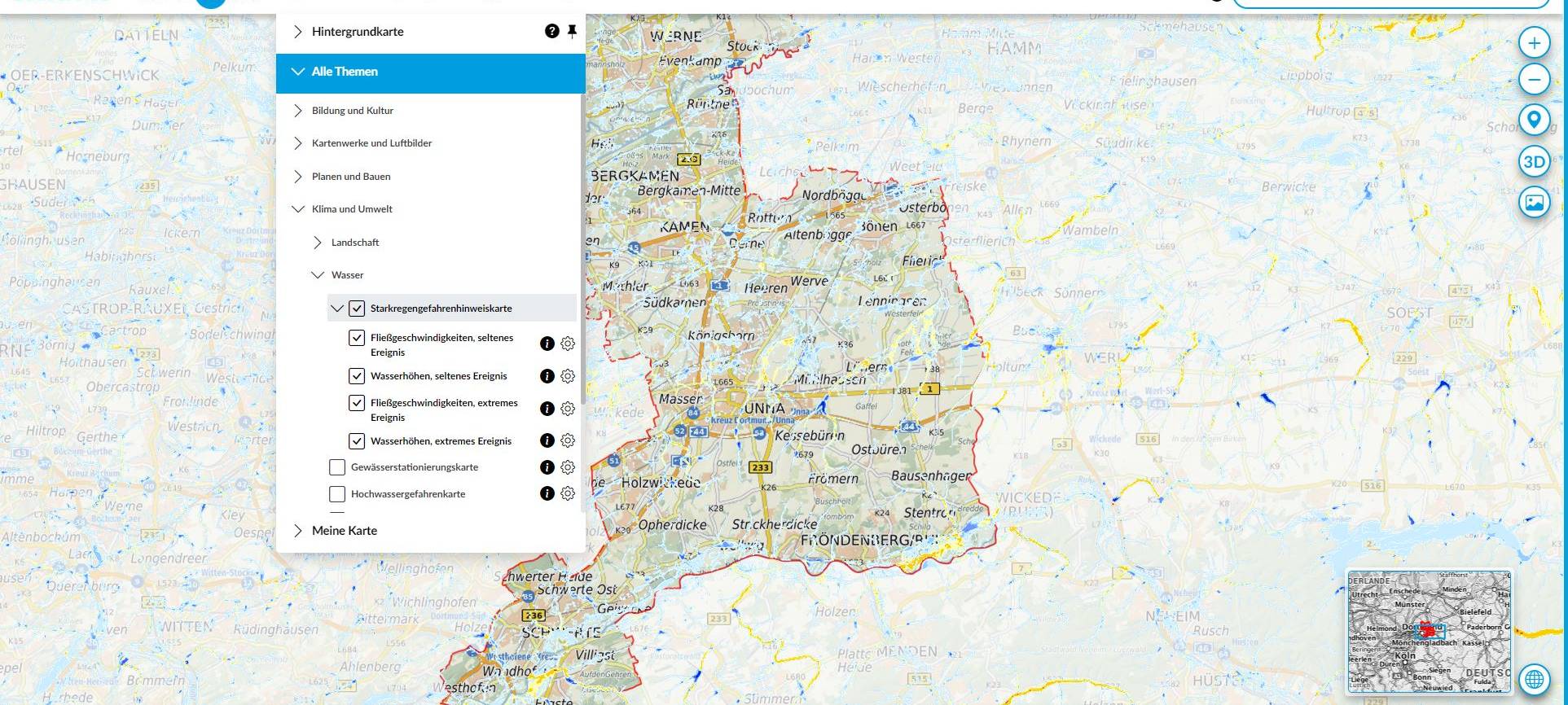1568x705 pixels.
Task: Select the Wasserhöhen, extremes Ereignis label
Action: (x=441, y=441)
